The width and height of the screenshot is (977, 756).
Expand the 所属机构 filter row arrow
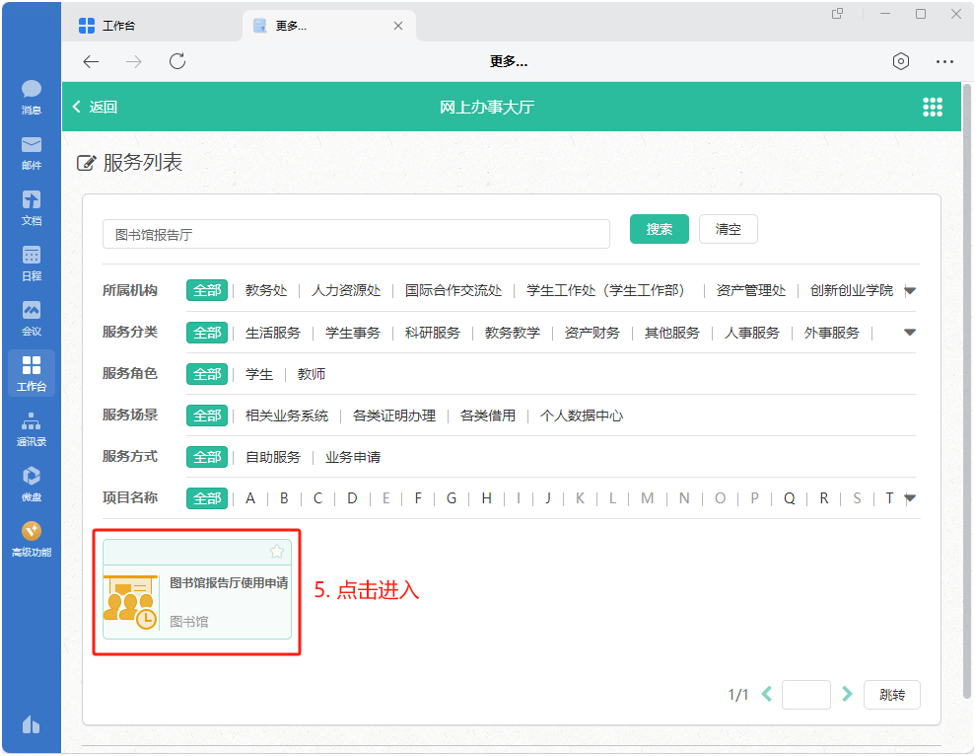click(910, 291)
